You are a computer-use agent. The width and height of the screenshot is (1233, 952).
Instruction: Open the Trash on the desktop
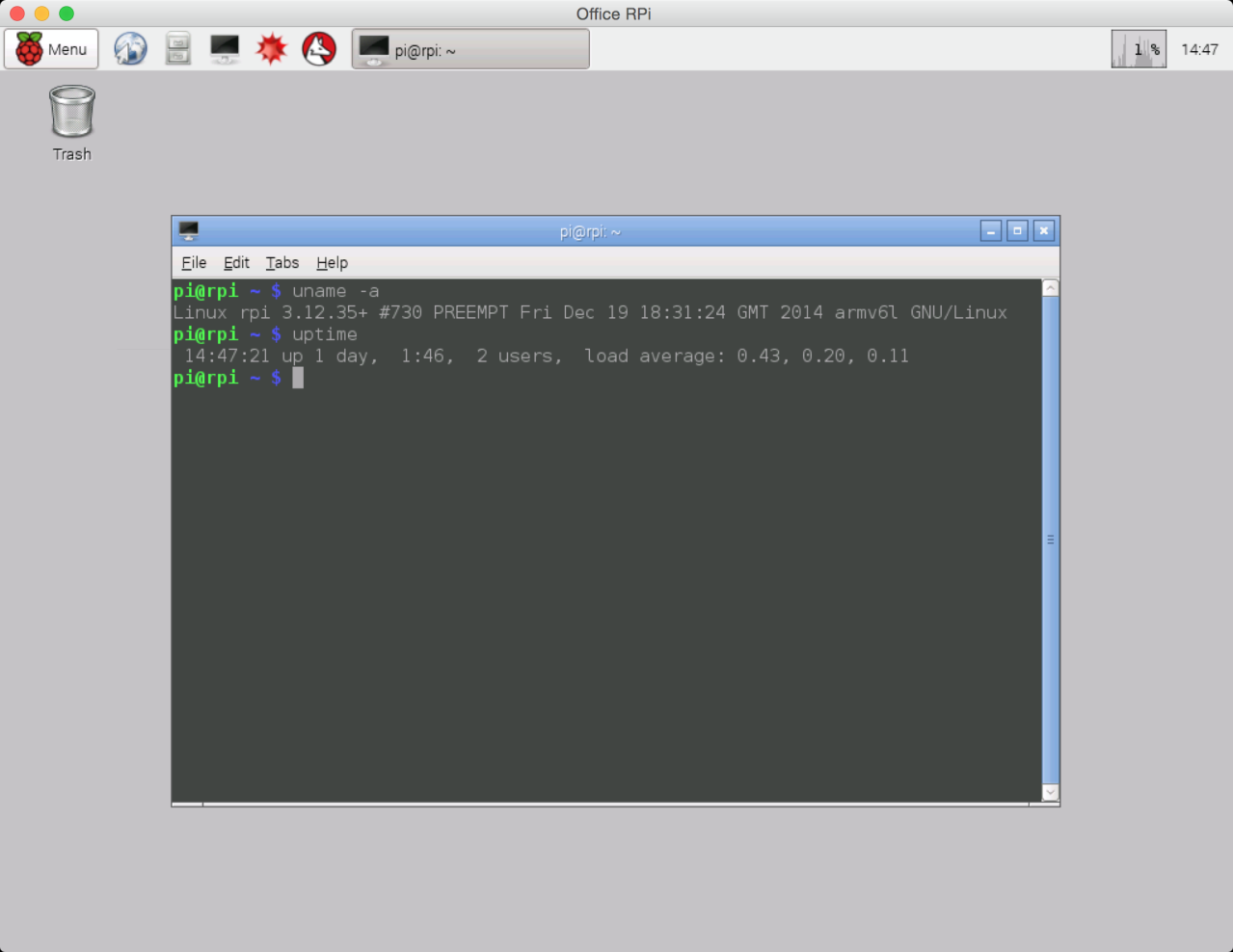coord(70,111)
